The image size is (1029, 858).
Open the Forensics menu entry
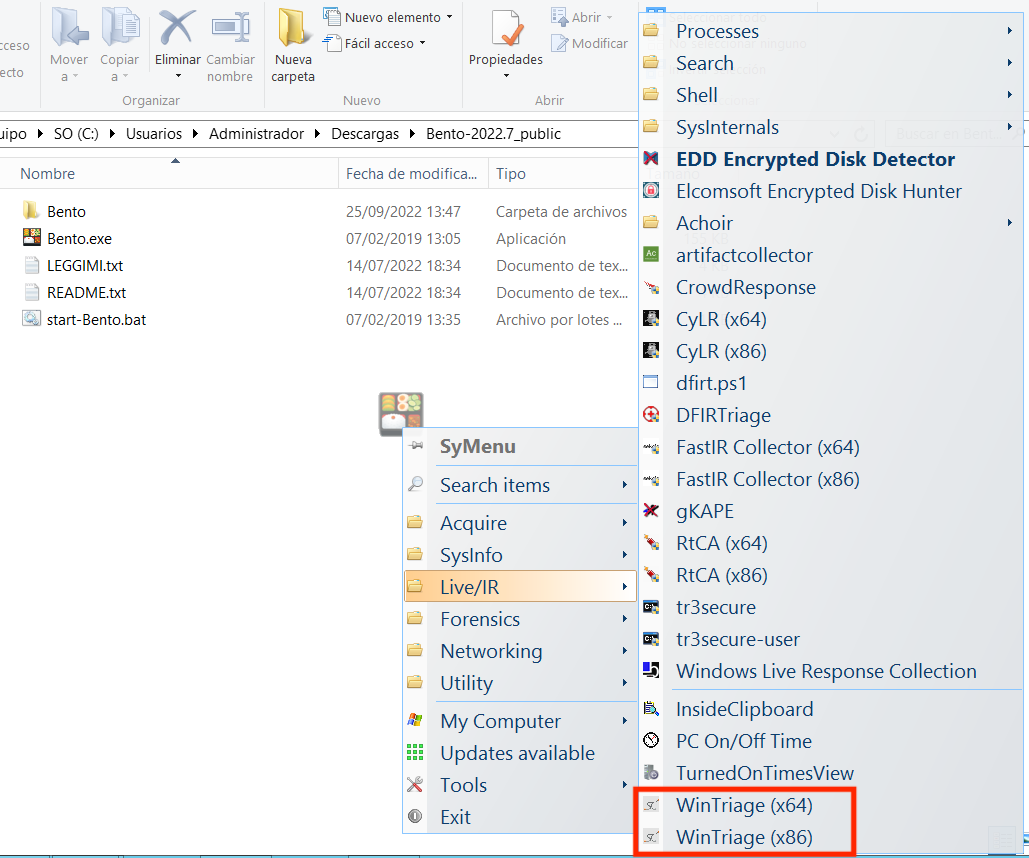(520, 619)
